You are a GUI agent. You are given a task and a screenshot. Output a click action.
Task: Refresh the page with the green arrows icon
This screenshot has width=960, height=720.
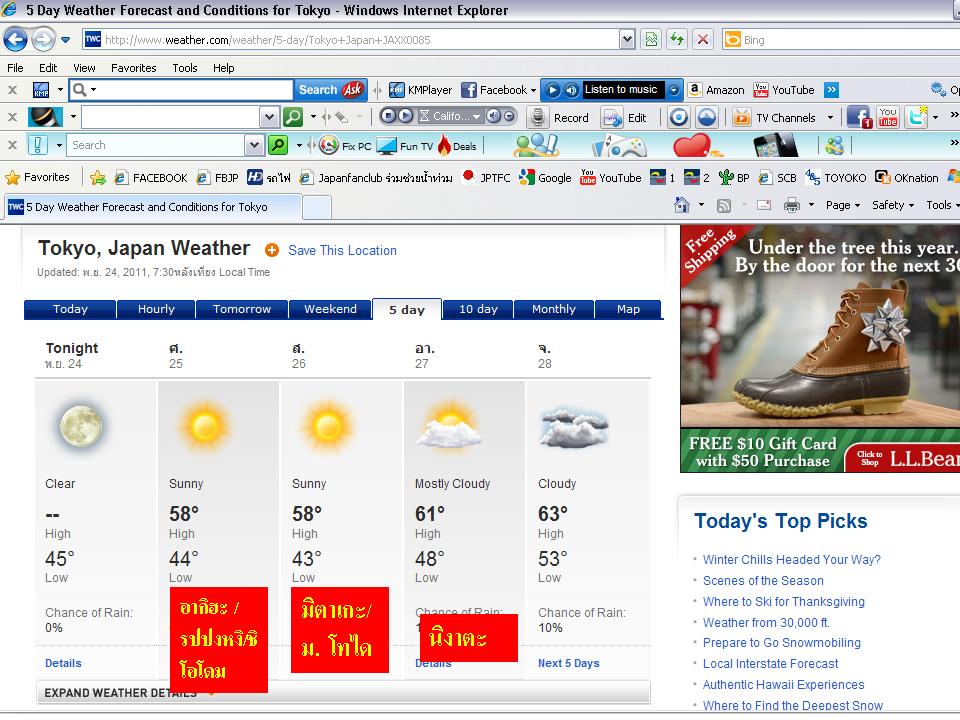coord(677,40)
